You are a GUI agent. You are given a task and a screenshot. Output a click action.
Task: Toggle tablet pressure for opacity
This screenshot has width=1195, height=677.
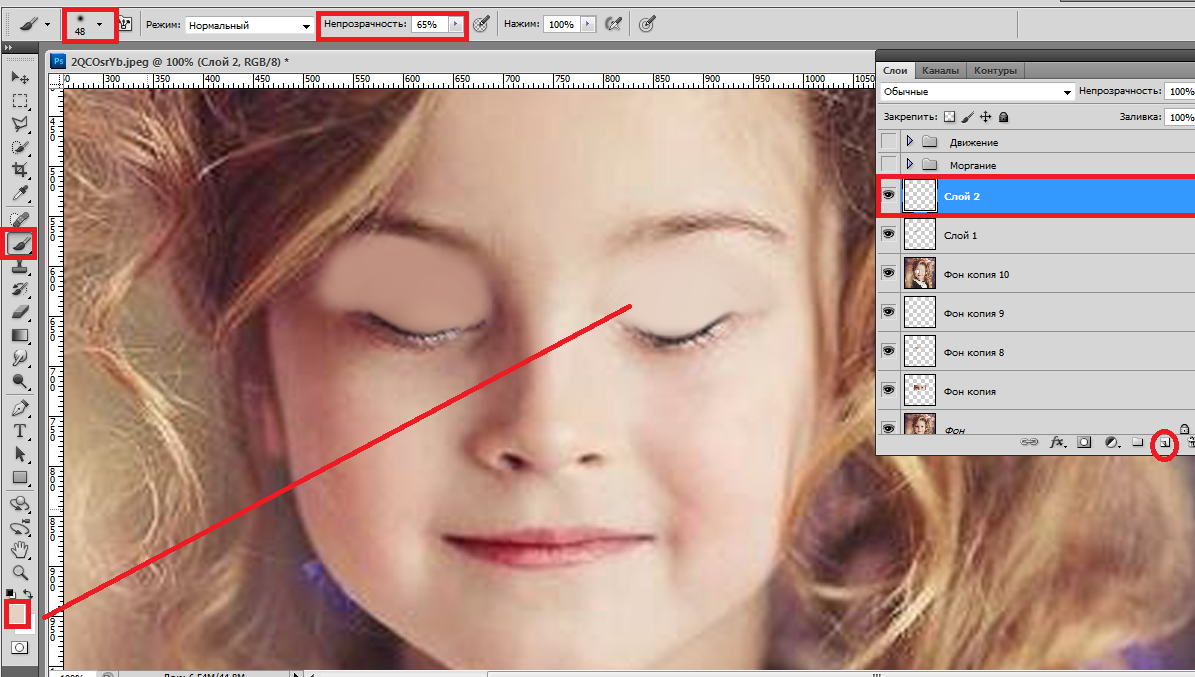(481, 24)
